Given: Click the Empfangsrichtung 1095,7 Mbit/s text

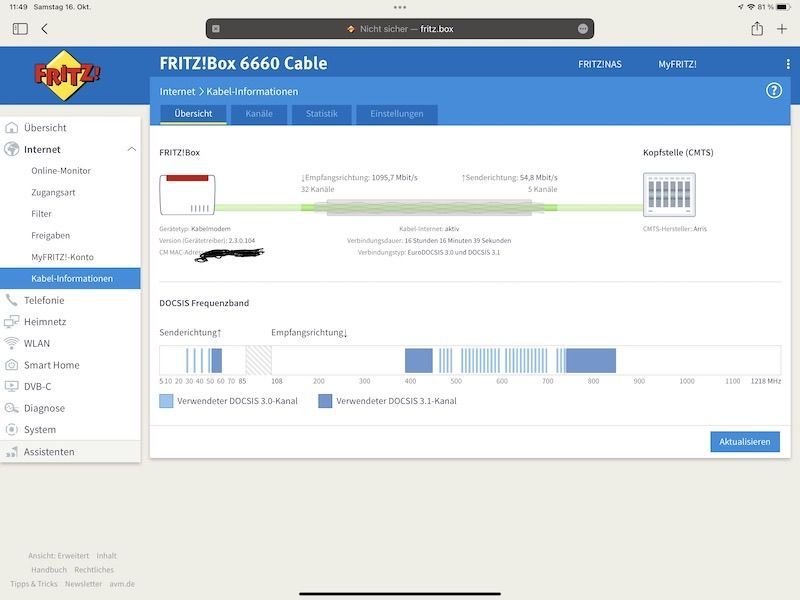Looking at the screenshot, I should pyautogui.click(x=359, y=178).
